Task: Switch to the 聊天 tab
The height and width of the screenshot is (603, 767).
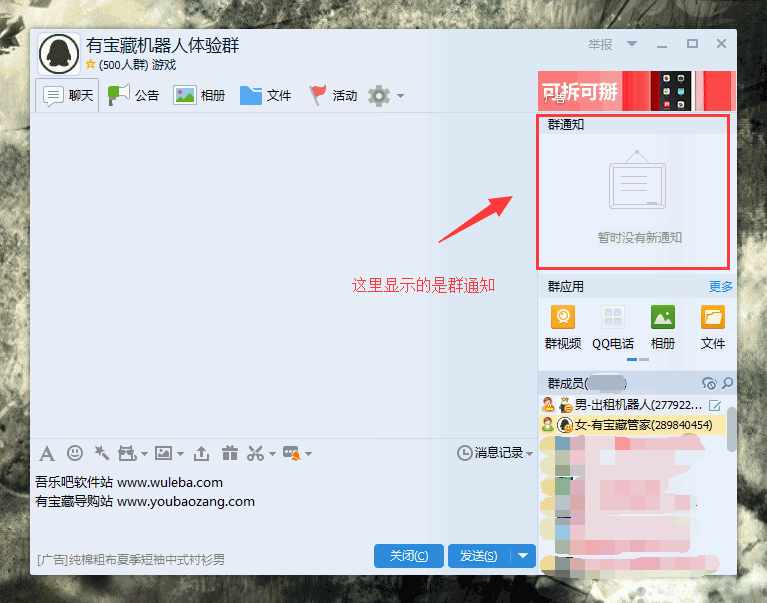Action: (68, 95)
